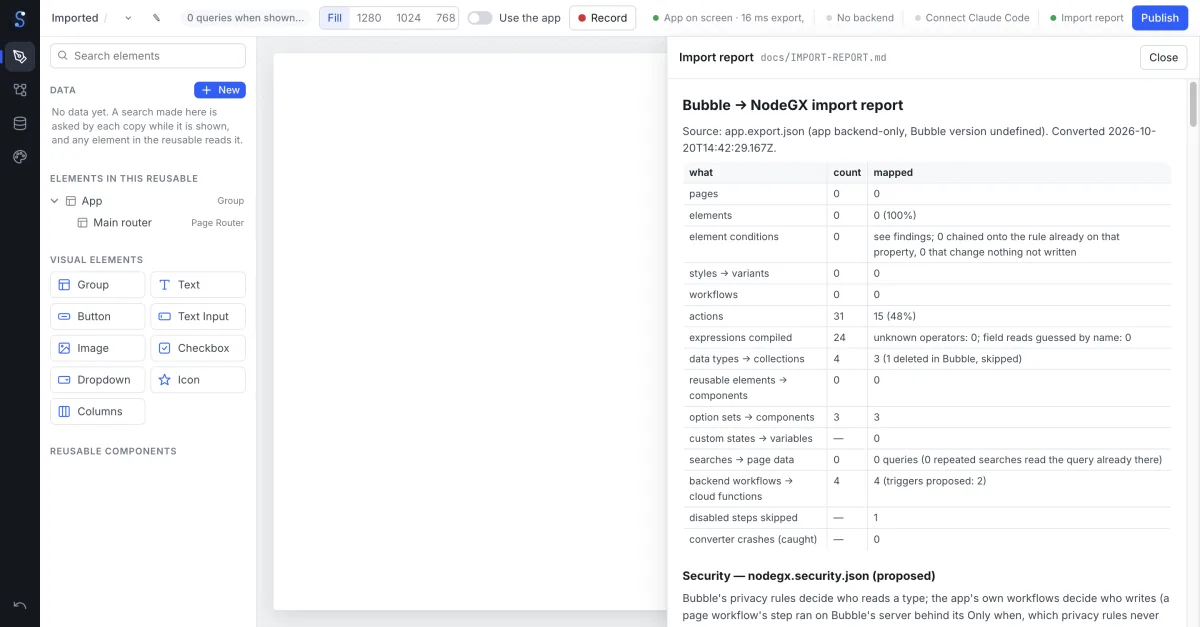This screenshot has height=627, width=1200.
Task: Add a Columns visual element
Action: 97,411
